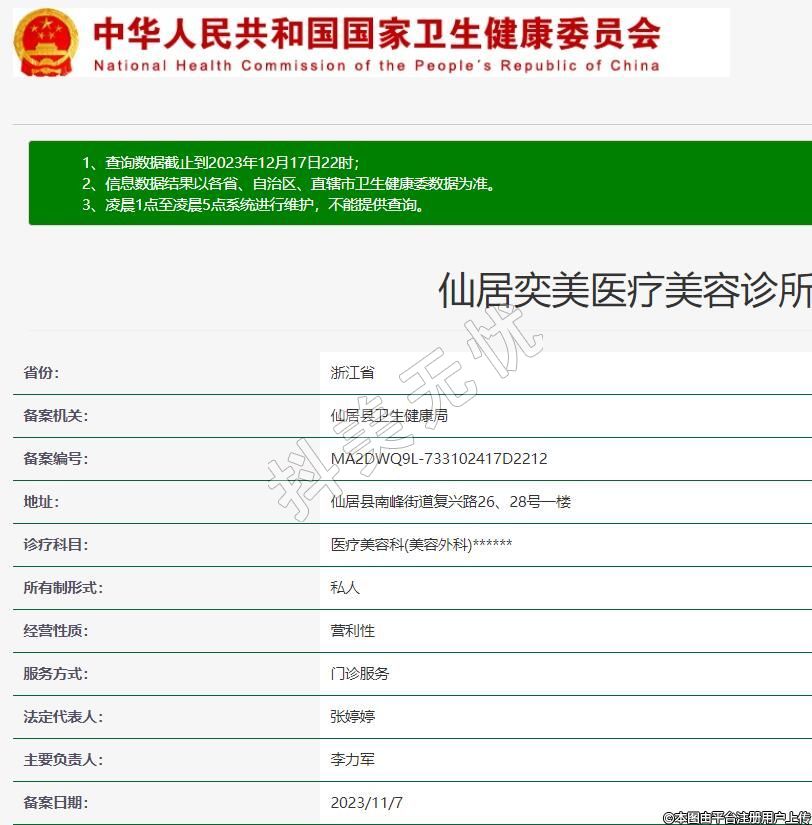Image resolution: width=812 pixels, height=825 pixels.
Task: Click the filing number MA2DWQ9L-733102417D2212
Action: pos(439,459)
